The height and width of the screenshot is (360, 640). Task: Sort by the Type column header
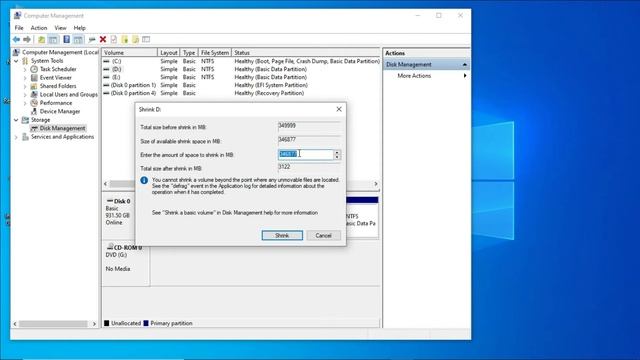tap(189, 53)
